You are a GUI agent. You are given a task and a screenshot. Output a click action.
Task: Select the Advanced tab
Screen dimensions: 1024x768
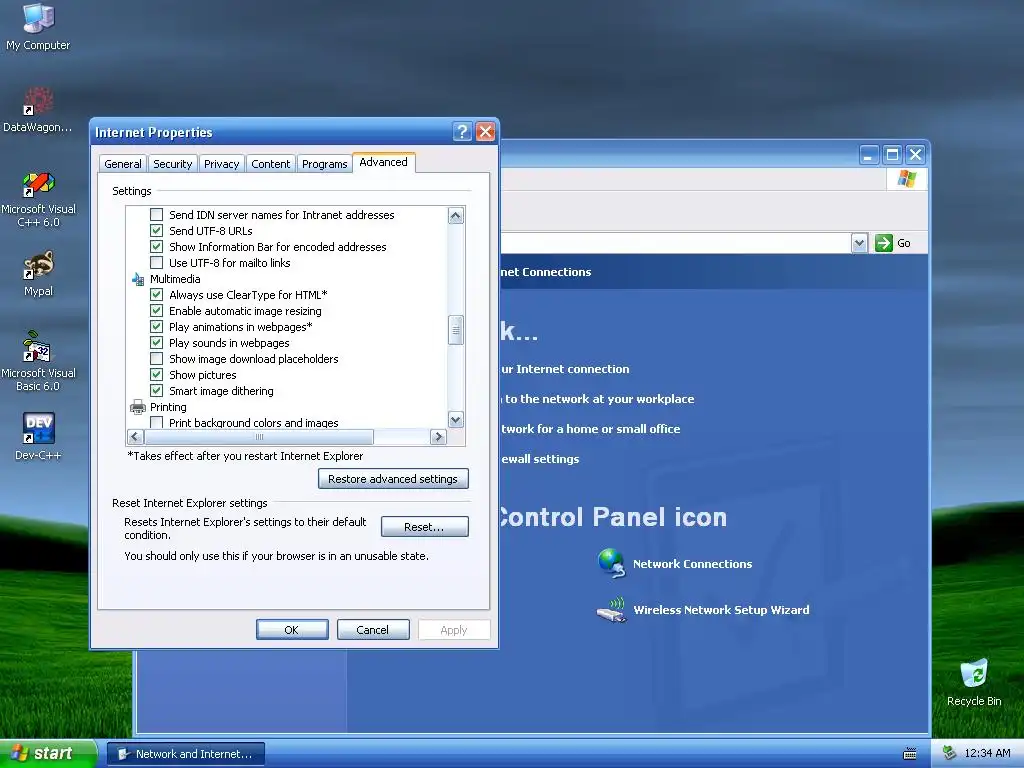pos(383,162)
